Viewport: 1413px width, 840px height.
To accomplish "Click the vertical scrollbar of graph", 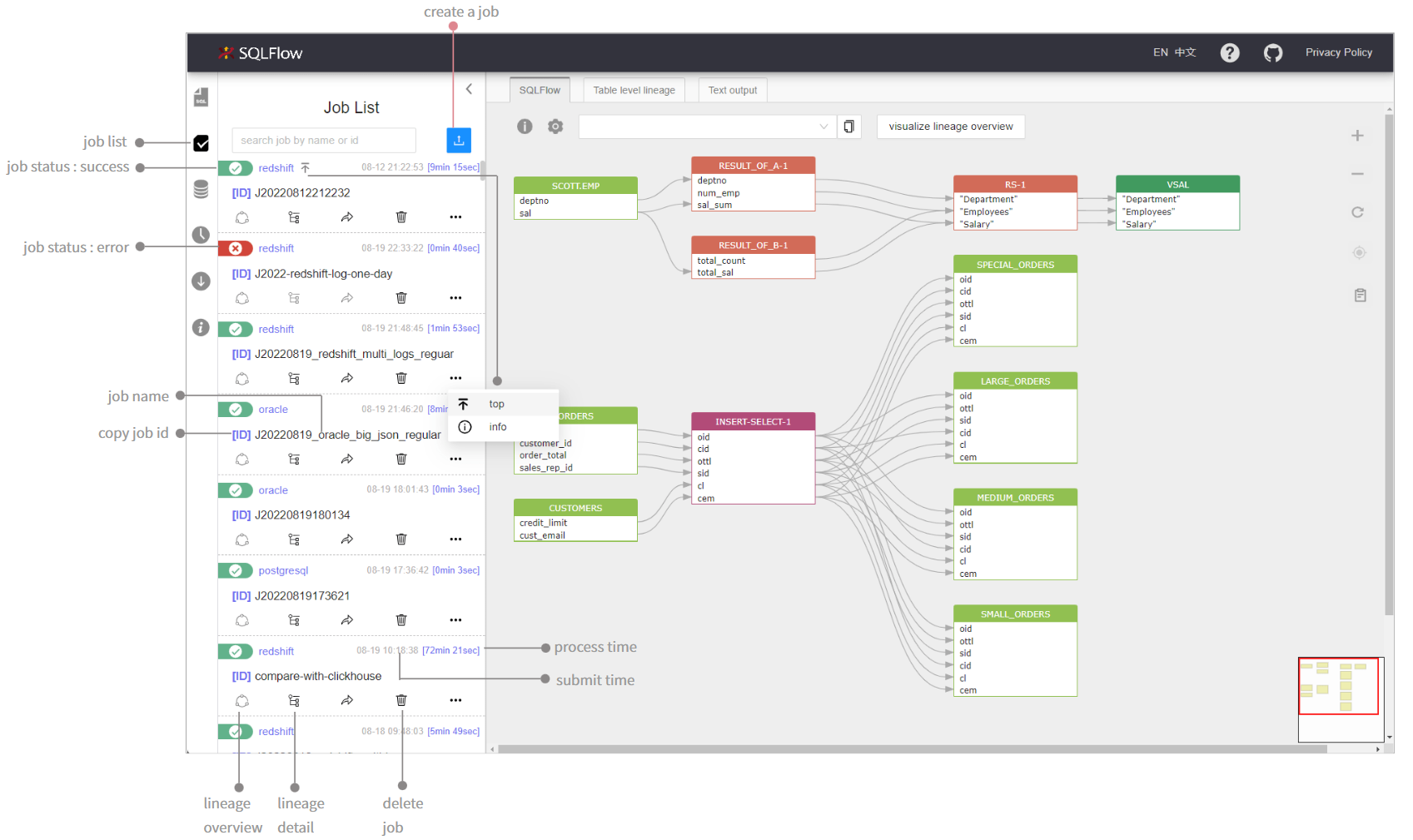I will pos(1389,366).
